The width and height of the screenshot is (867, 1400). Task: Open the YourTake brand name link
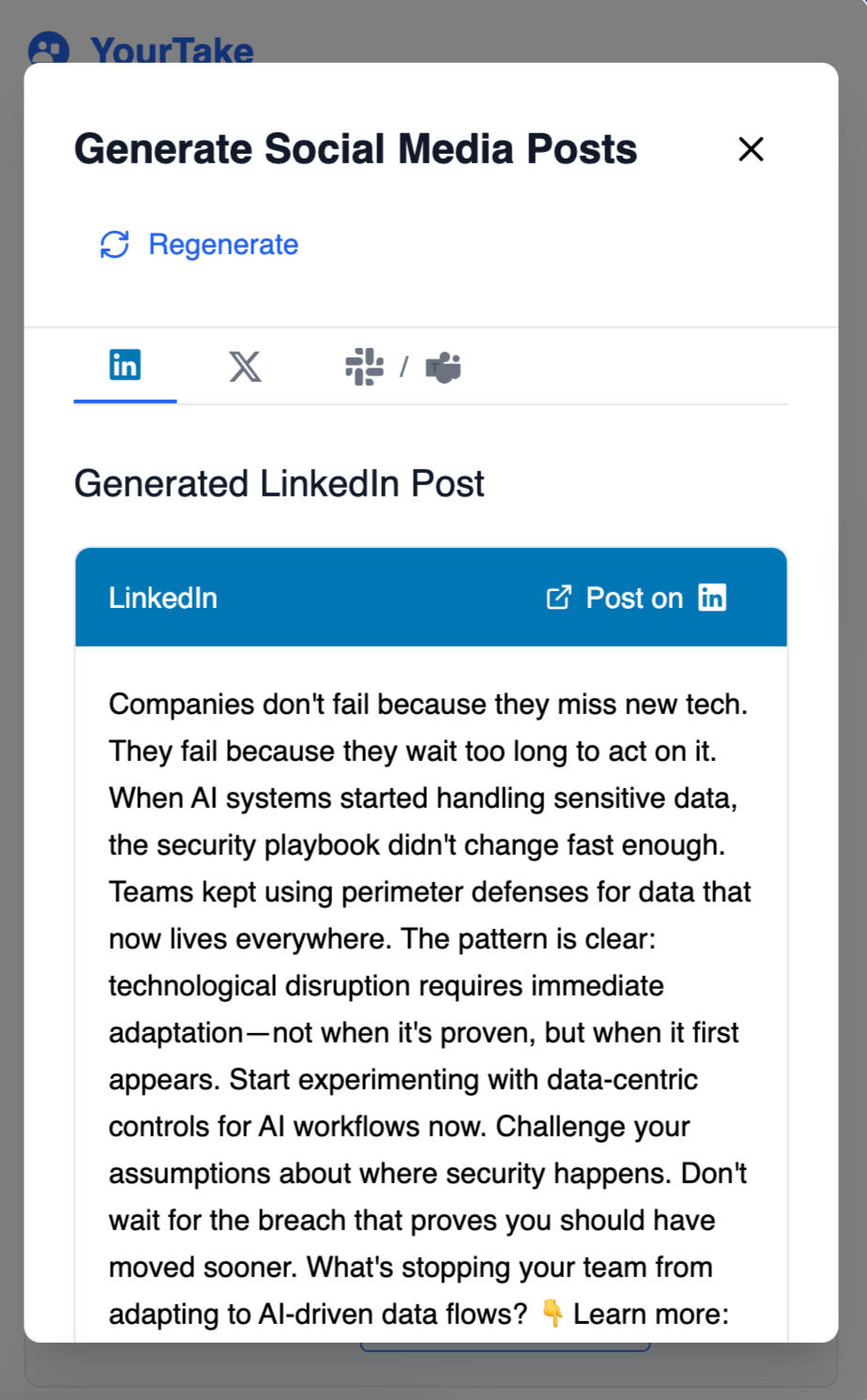tap(173, 51)
